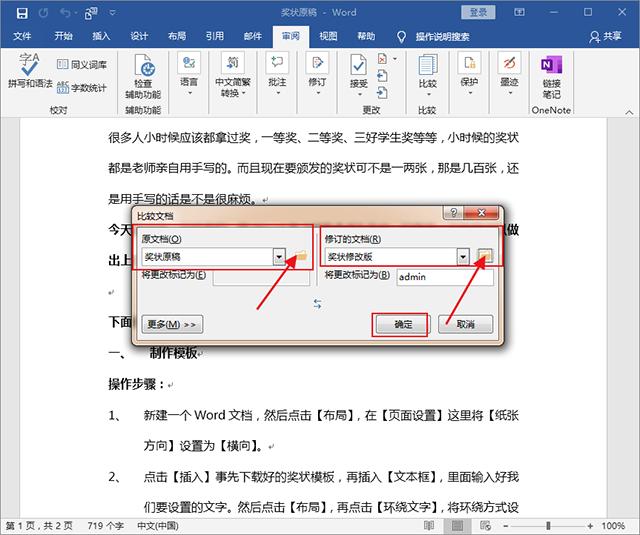Switch to print layout view icon
Image resolution: width=640 pixels, height=535 pixels.
457,526
